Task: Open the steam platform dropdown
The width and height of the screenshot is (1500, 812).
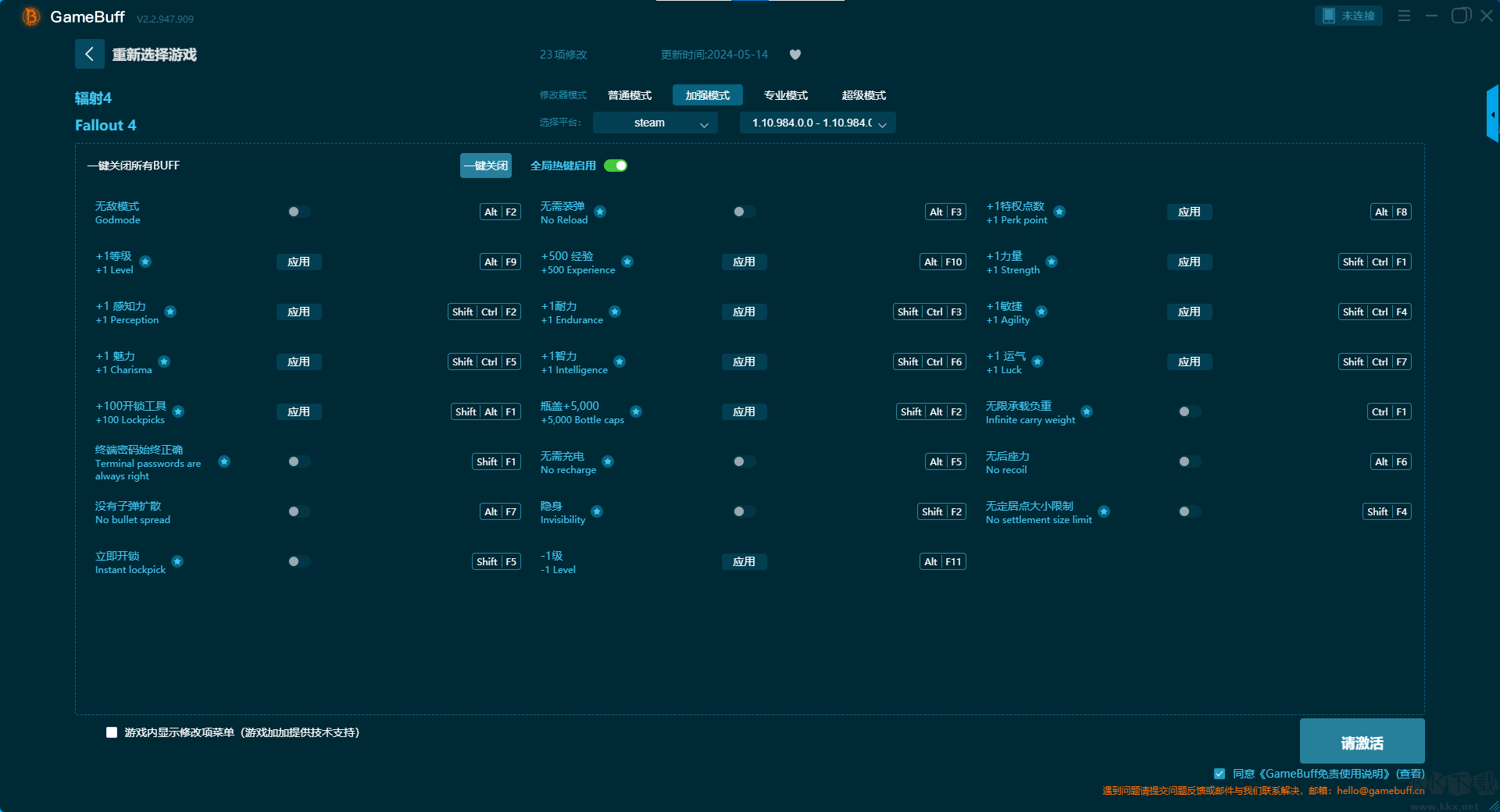Action: (655, 123)
